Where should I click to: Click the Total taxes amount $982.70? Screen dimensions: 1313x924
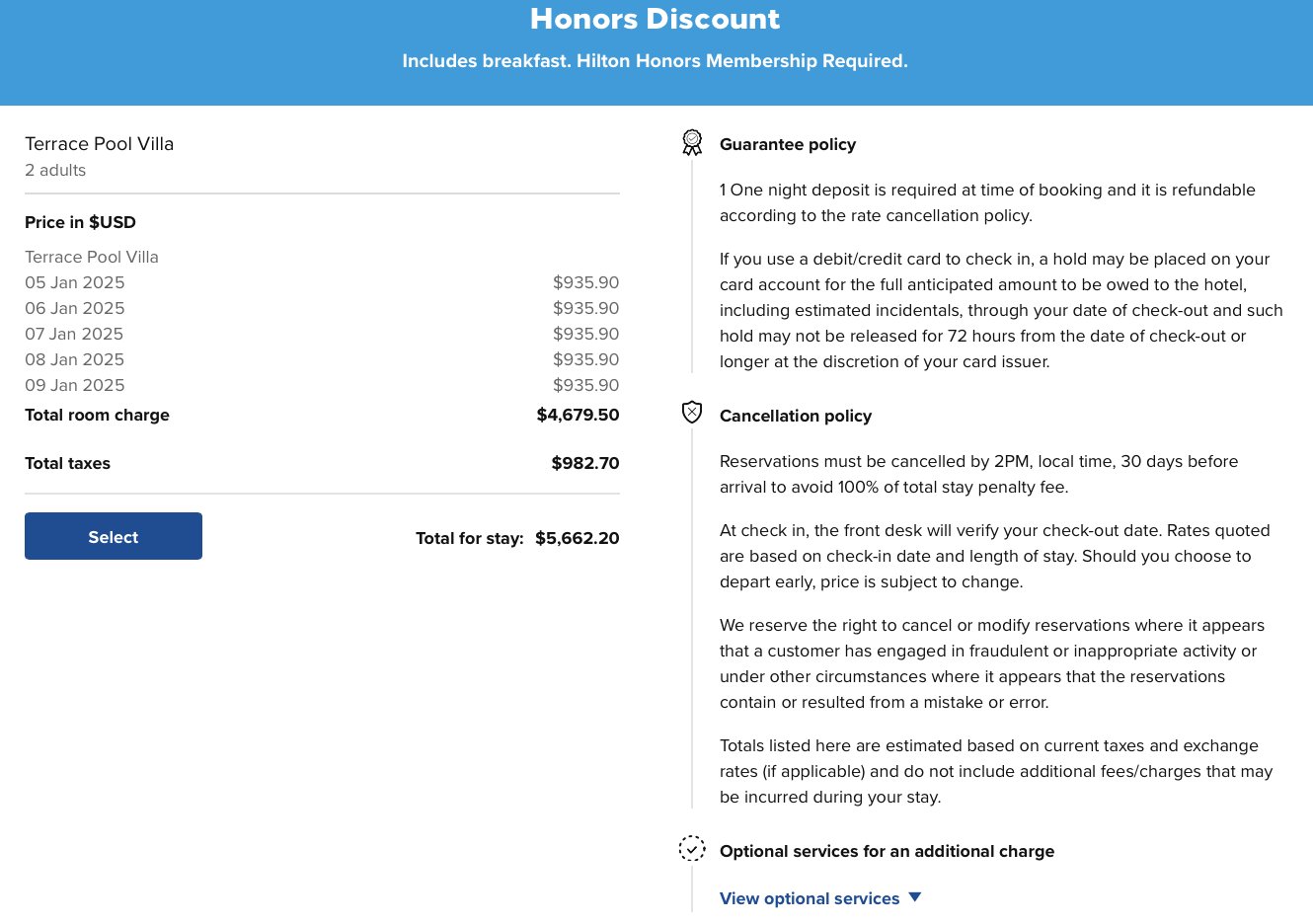point(585,463)
